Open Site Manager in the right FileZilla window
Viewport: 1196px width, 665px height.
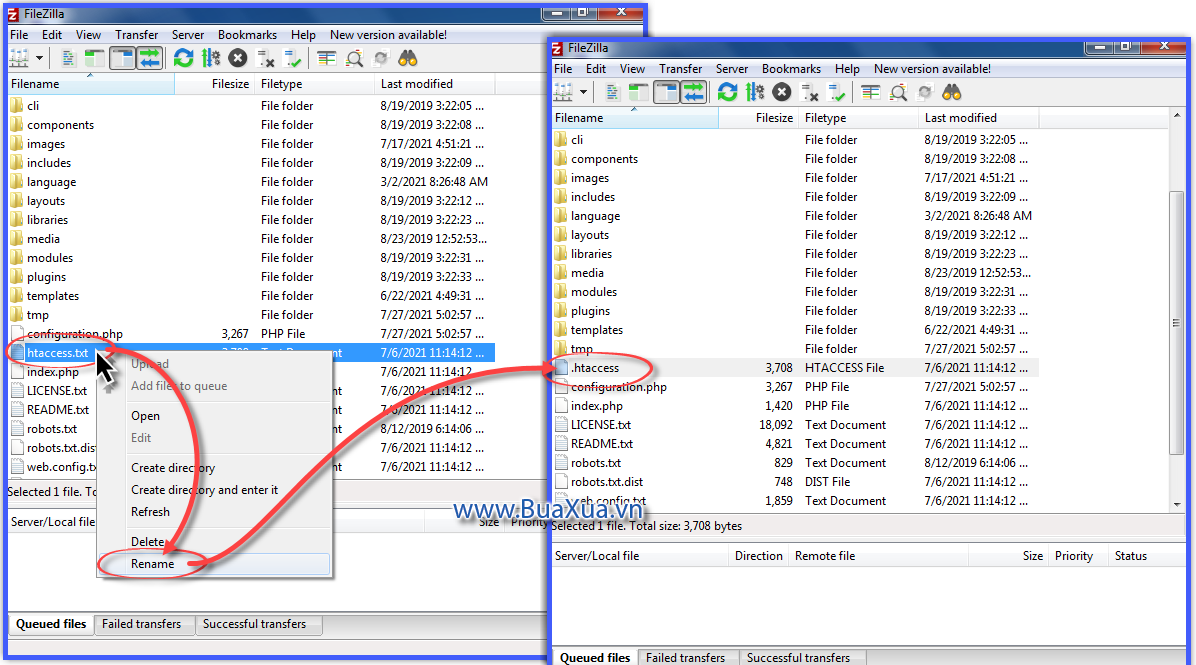[x=563, y=92]
